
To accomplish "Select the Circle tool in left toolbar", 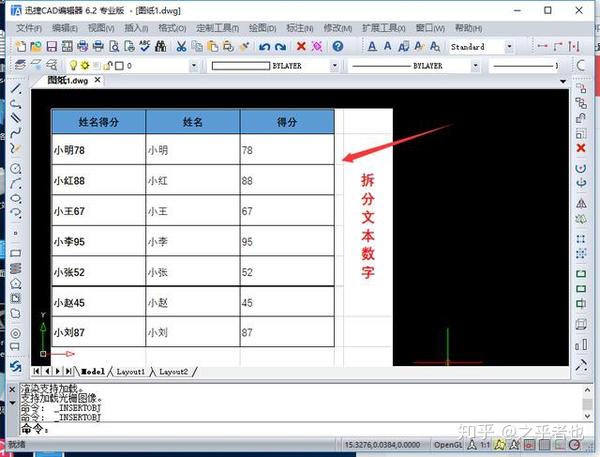I will [x=16, y=168].
